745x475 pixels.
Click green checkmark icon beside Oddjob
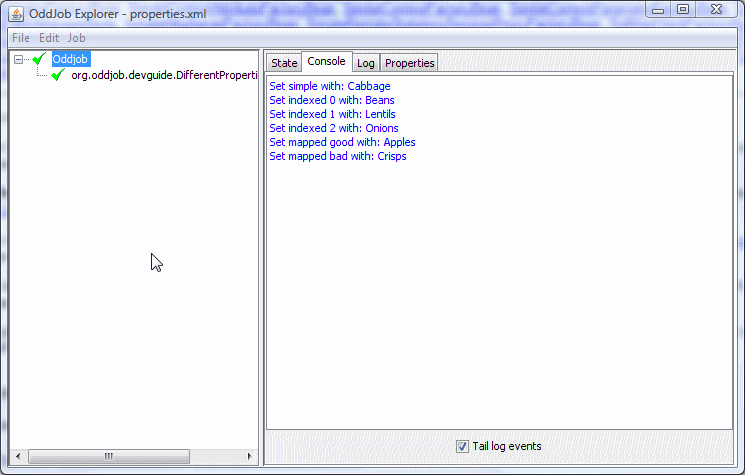(39, 60)
